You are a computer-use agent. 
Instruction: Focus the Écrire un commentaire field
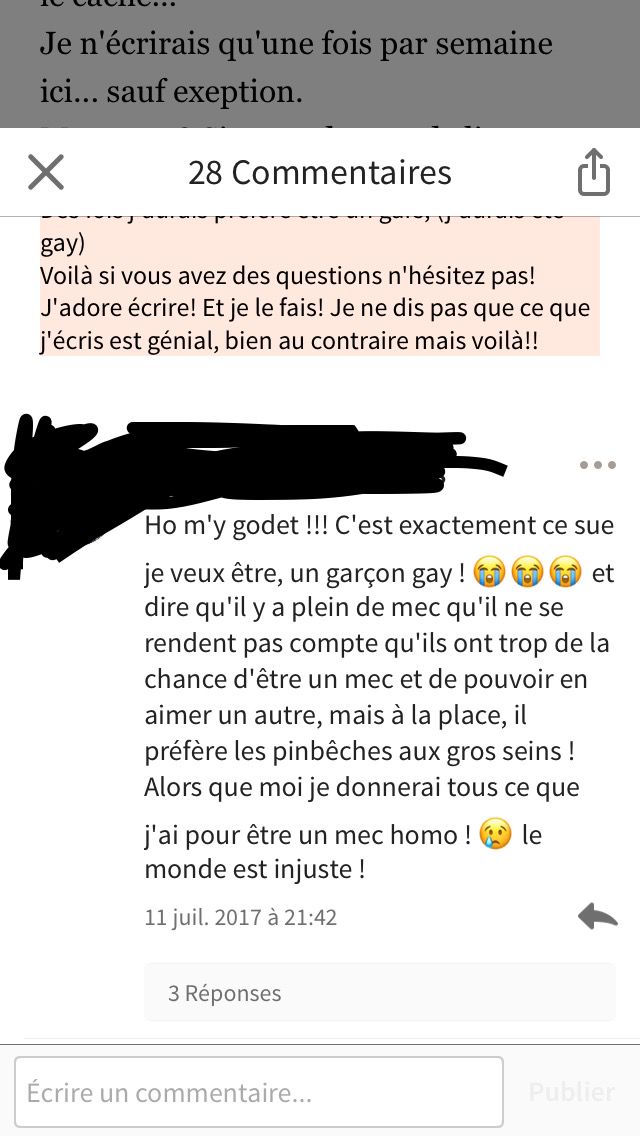(259, 1092)
